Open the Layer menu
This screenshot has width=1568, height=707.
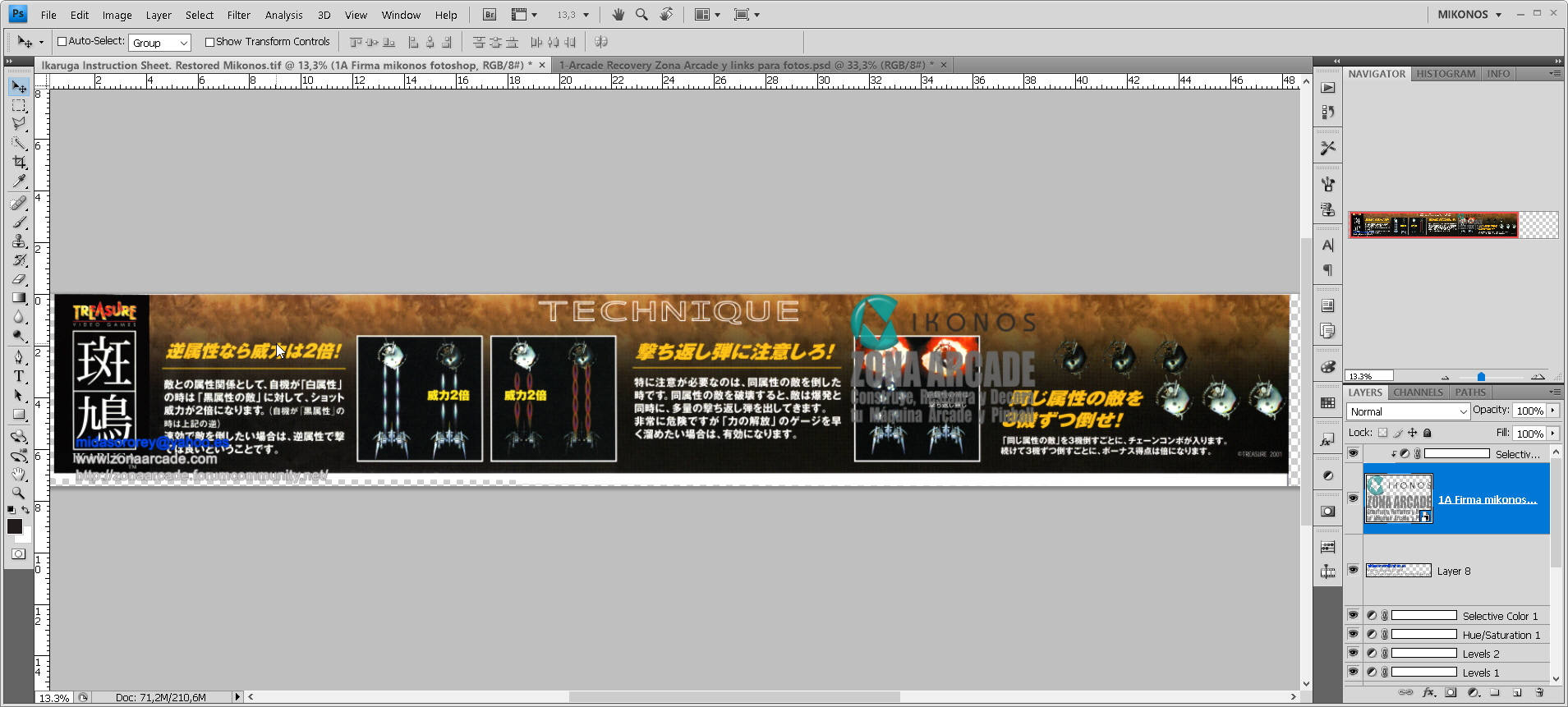159,15
